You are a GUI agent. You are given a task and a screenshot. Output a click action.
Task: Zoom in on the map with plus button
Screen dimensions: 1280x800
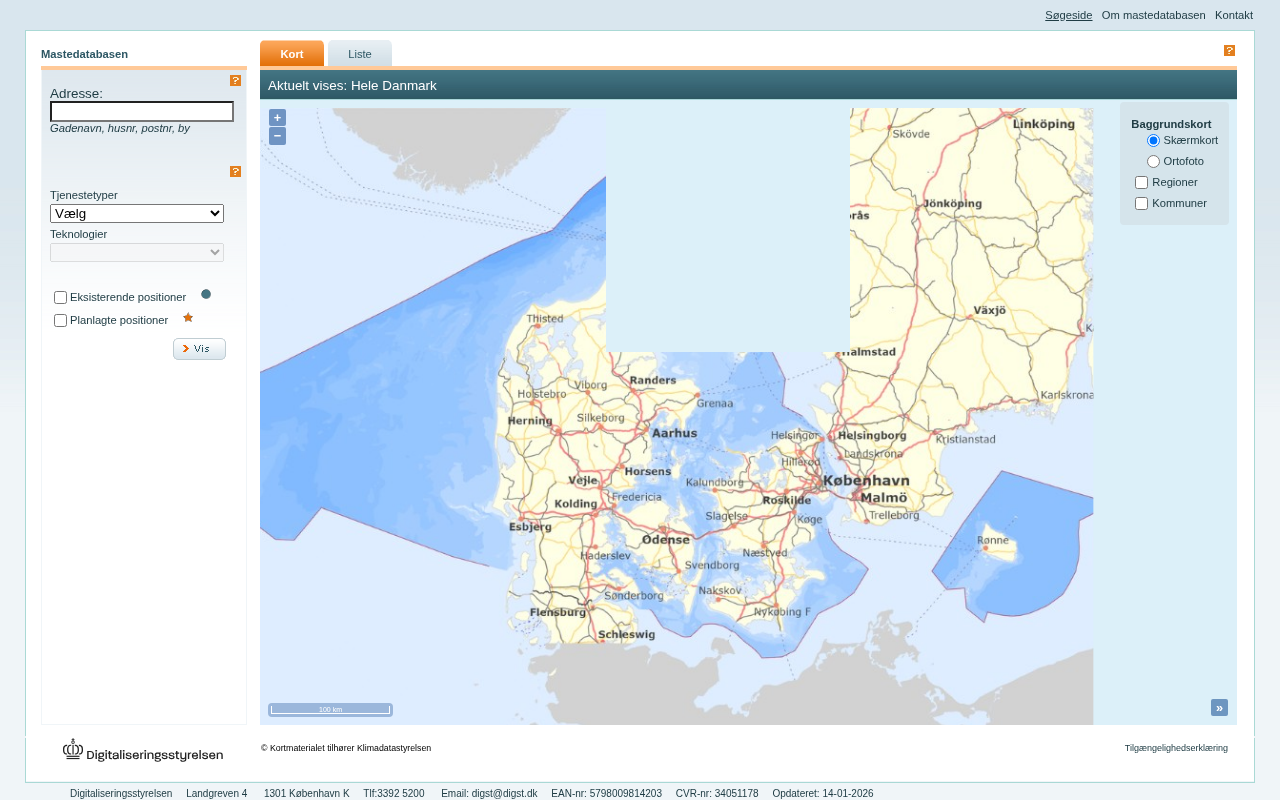coord(277,118)
